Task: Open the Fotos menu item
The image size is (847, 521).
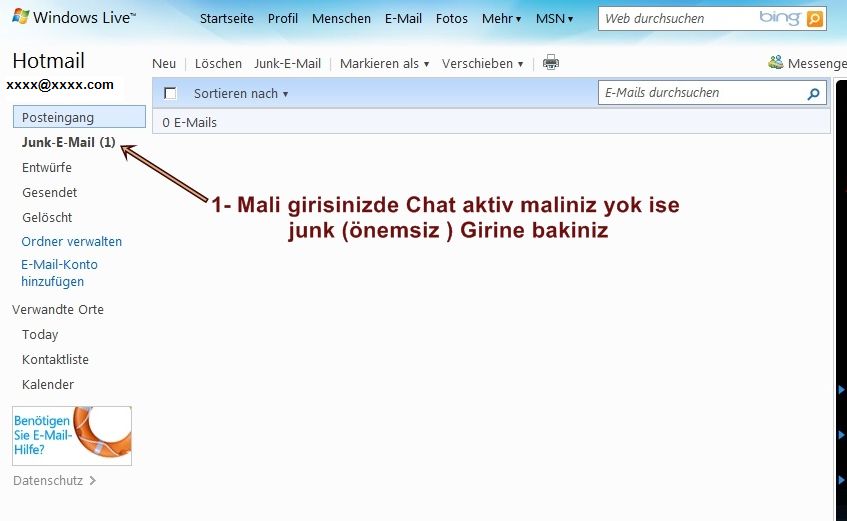Action: coord(452,18)
